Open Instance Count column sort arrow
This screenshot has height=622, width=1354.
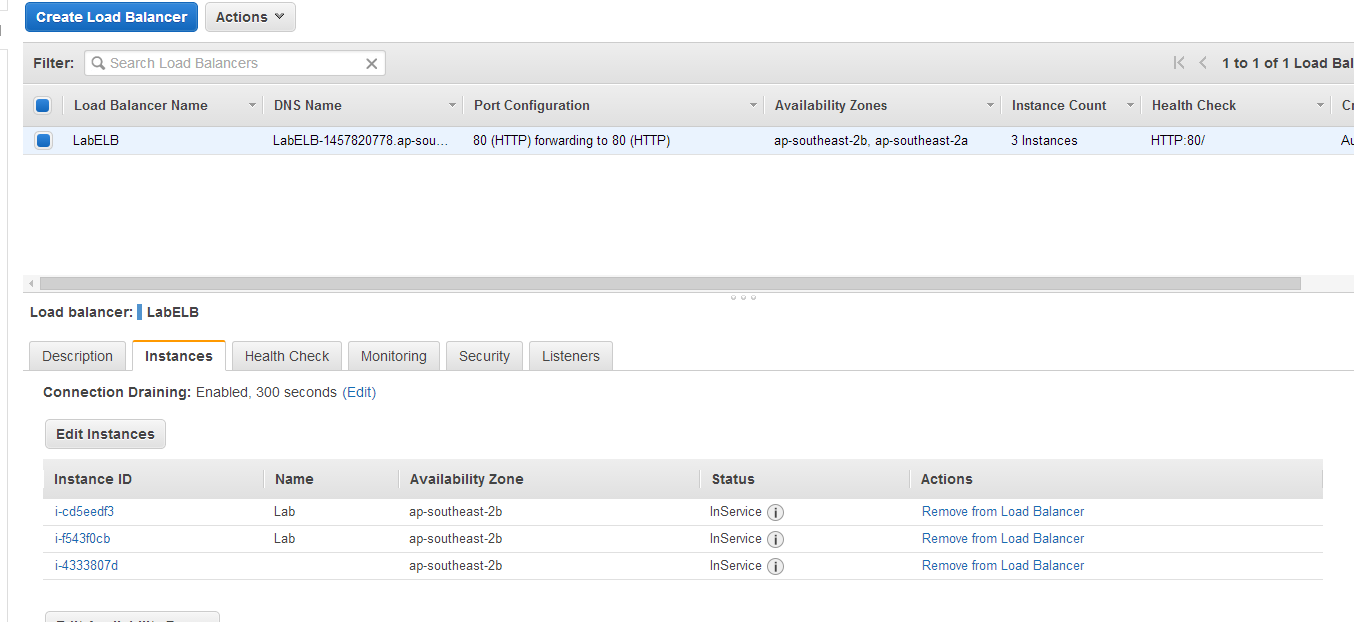tap(1130, 106)
